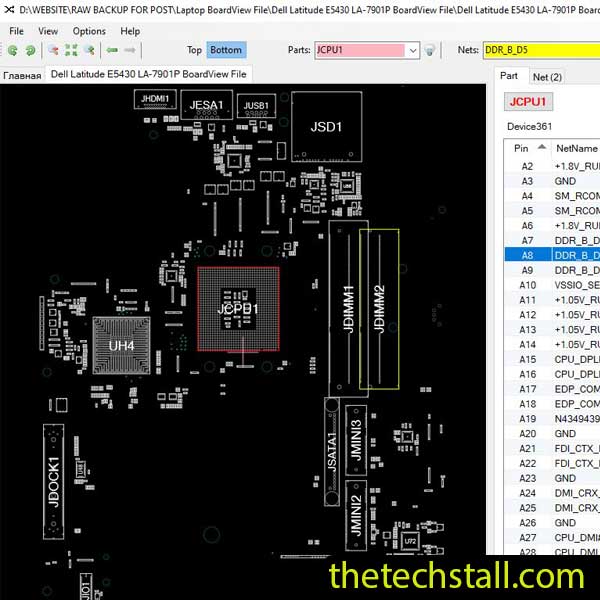The image size is (600, 600).
Task: Select pin row A21
Action: point(552,448)
